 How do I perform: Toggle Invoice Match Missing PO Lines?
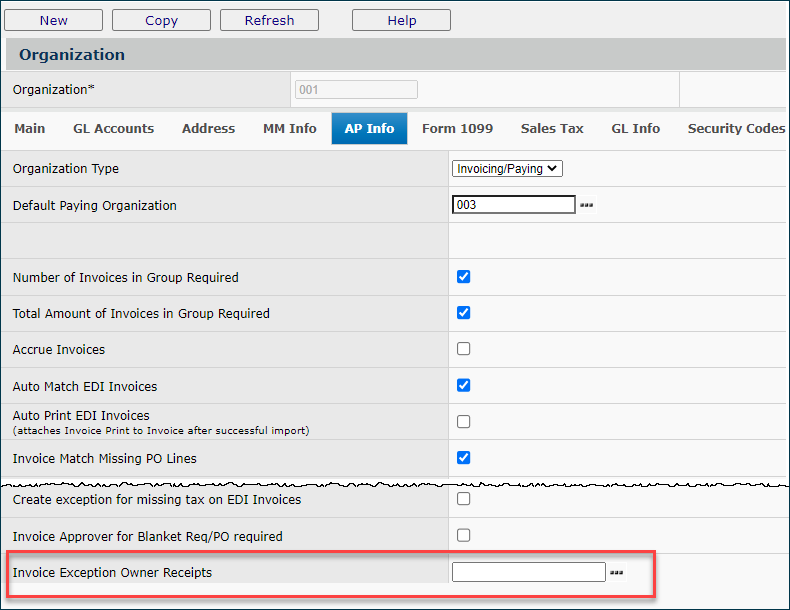[x=463, y=458]
